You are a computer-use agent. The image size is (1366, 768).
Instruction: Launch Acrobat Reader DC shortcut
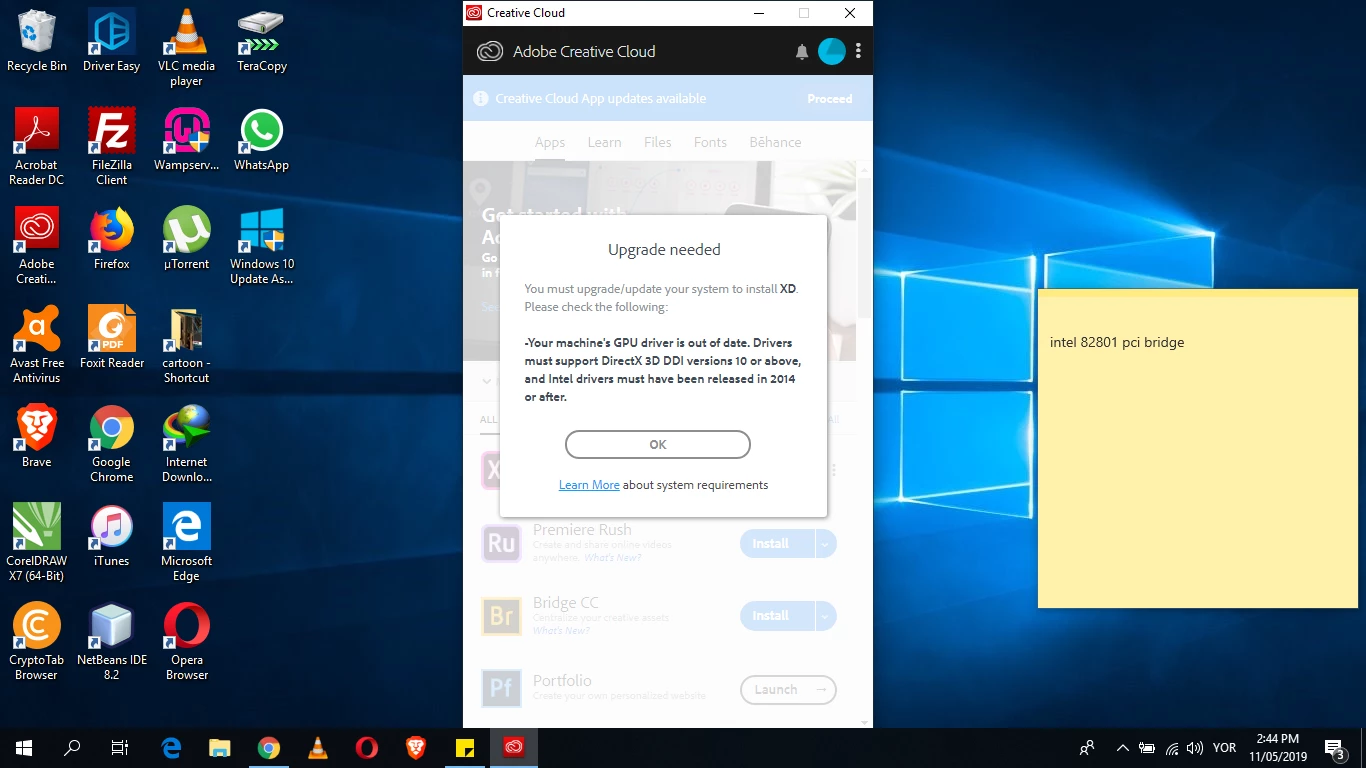pos(37,147)
